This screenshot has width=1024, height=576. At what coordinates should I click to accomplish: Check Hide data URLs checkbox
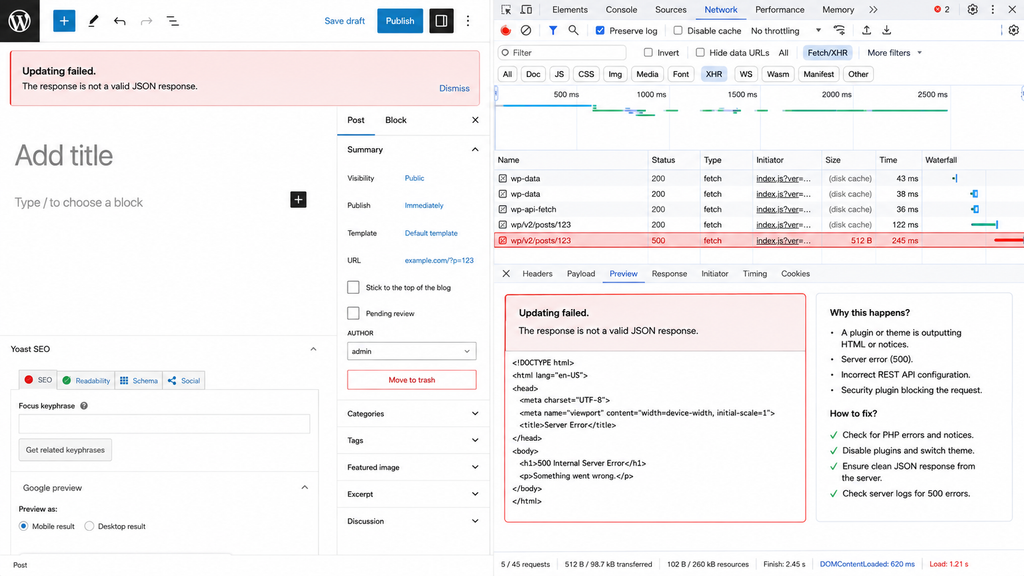point(700,52)
